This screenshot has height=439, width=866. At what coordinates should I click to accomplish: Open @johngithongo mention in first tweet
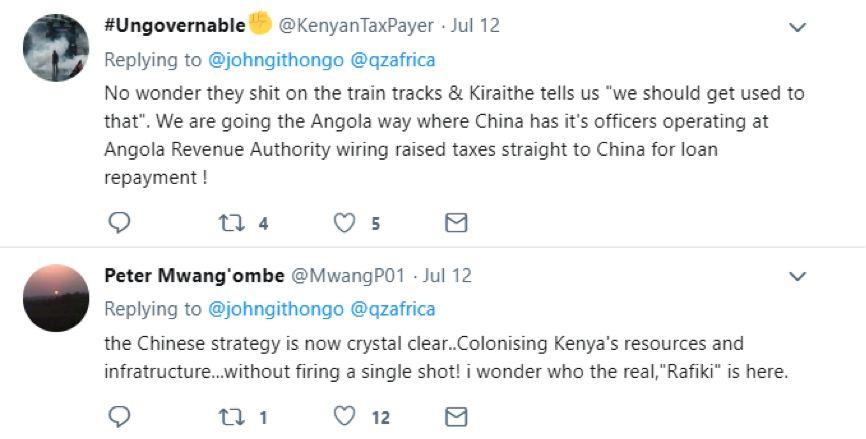(x=276, y=59)
